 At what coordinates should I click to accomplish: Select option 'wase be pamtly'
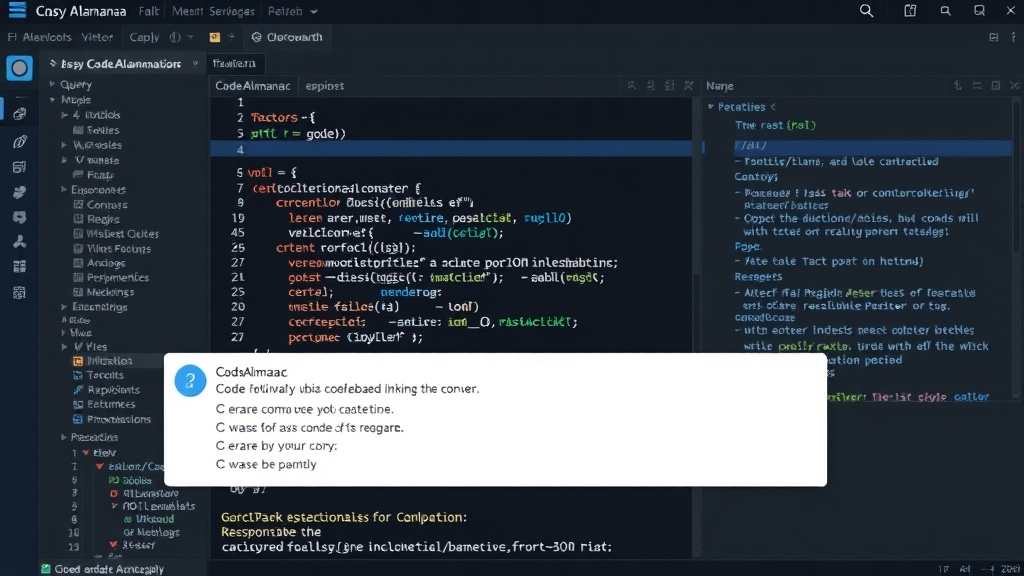tap(266, 464)
